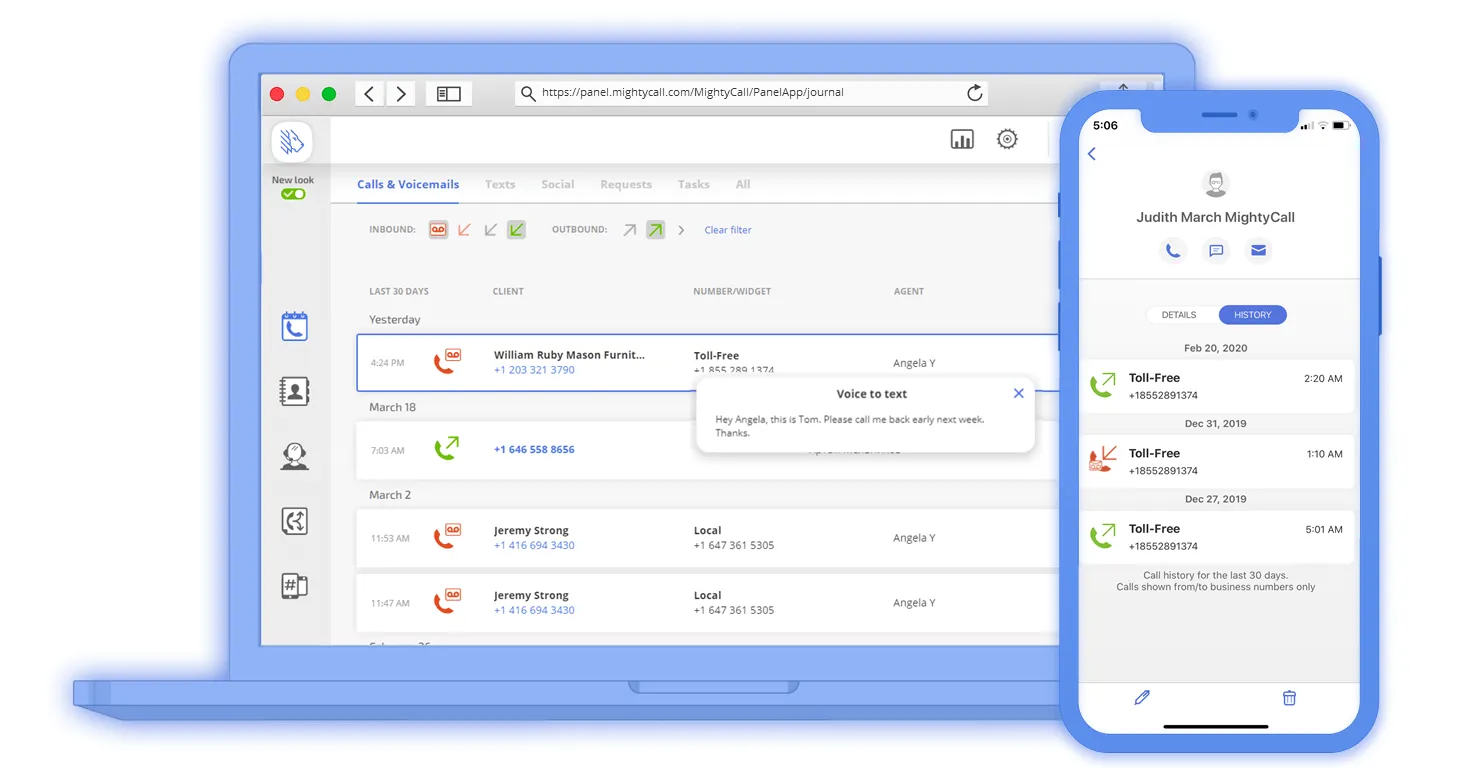Tap the 1:10 AM Toll-Free history entry
The height and width of the screenshot is (768, 1467).
(1216, 461)
